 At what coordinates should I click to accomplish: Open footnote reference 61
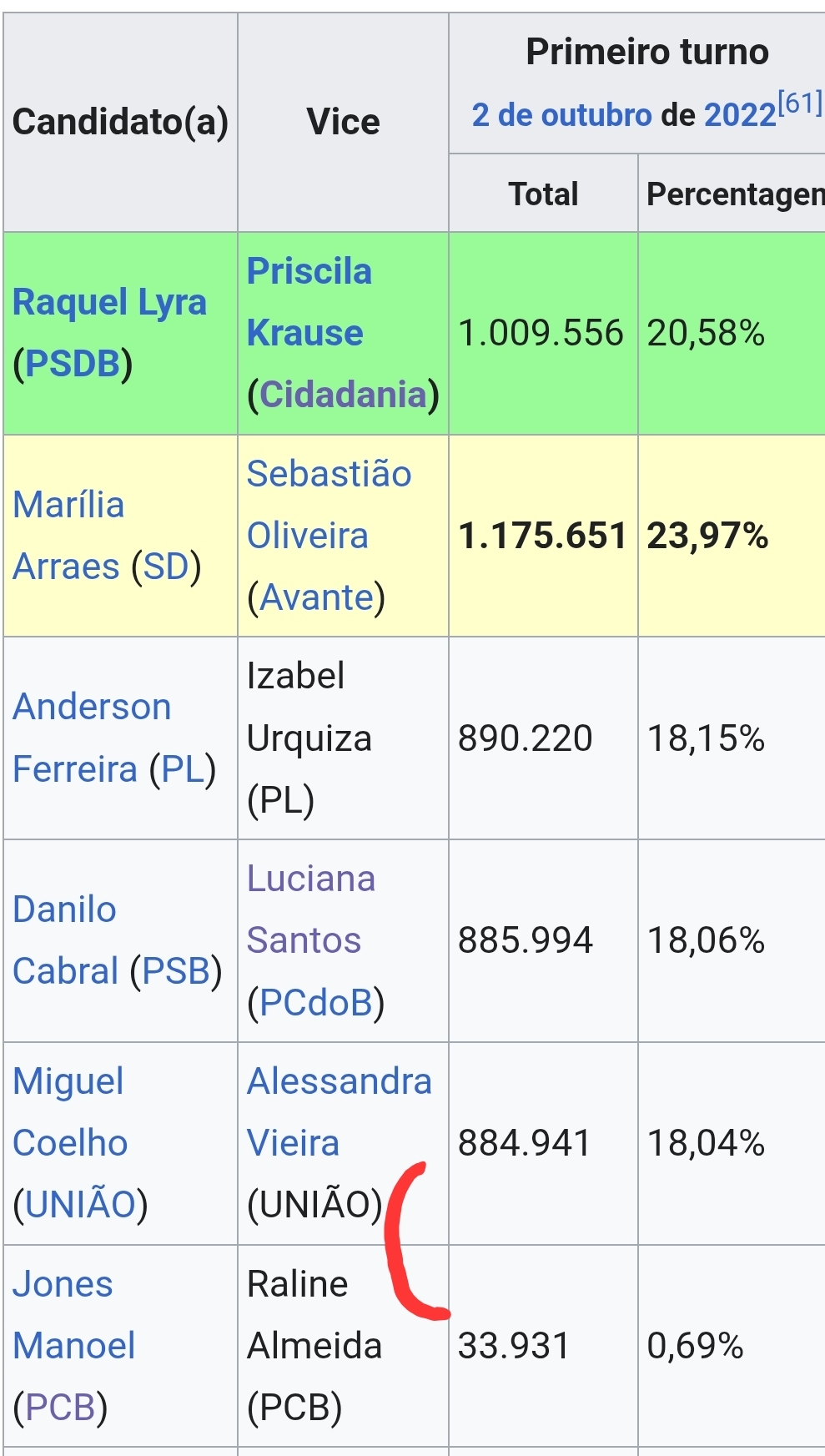point(799,103)
